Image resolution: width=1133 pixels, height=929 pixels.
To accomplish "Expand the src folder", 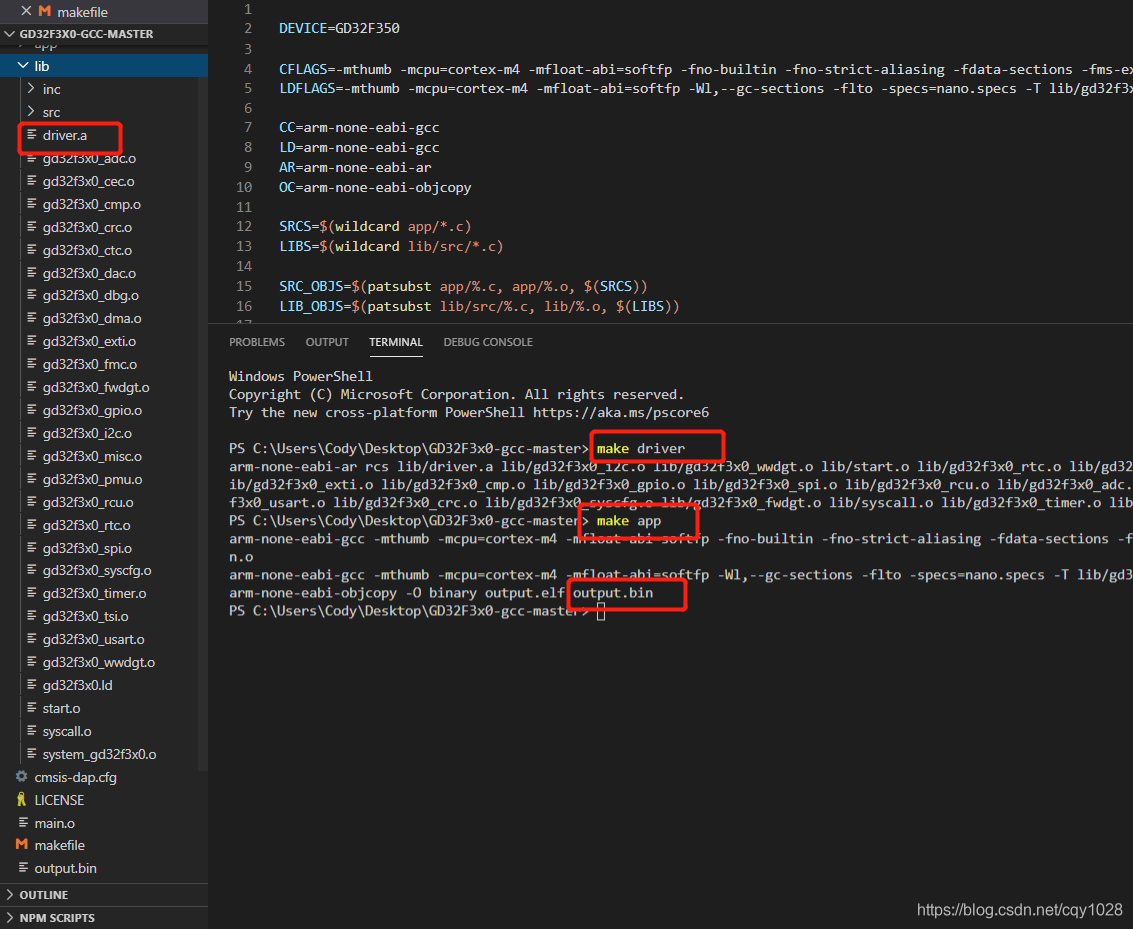I will click(31, 112).
